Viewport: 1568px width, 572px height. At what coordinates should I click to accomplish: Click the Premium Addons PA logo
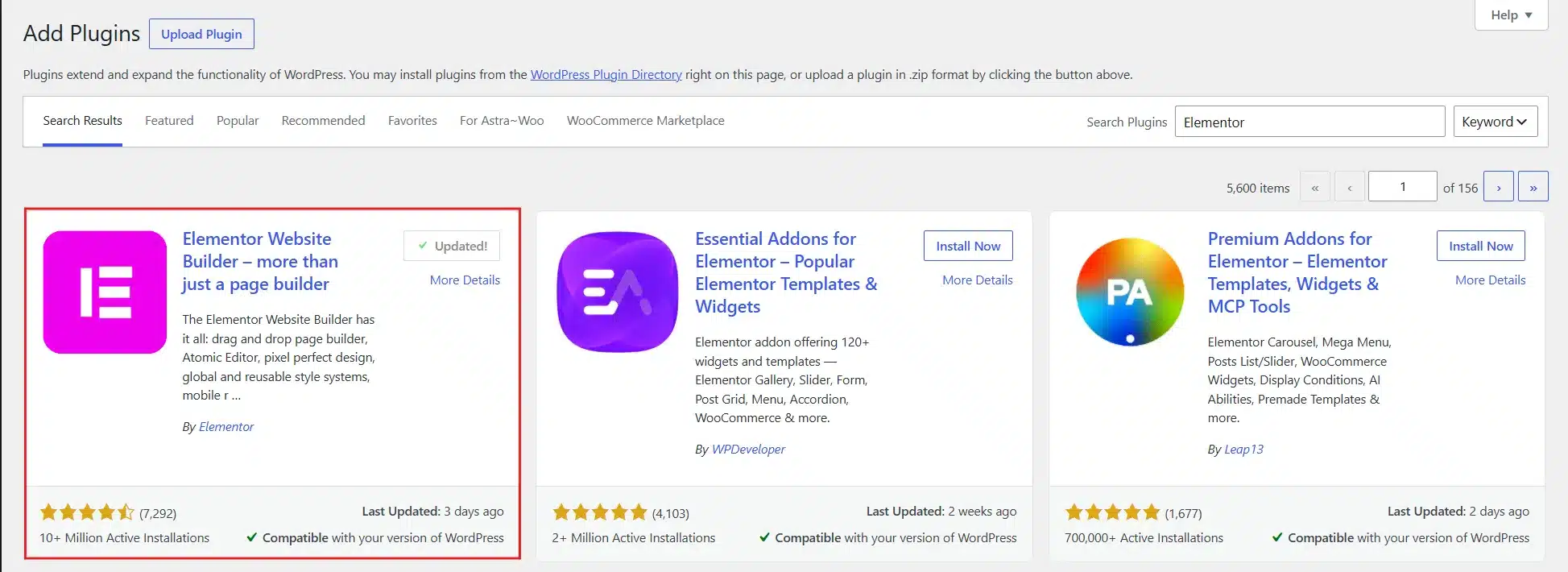pos(1130,292)
